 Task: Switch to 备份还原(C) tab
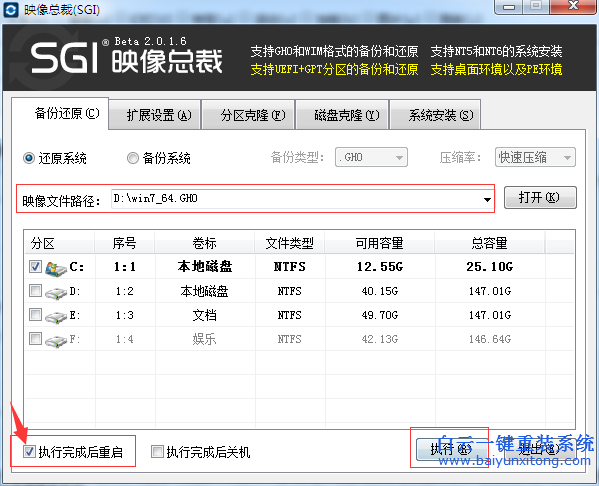(x=60, y=113)
